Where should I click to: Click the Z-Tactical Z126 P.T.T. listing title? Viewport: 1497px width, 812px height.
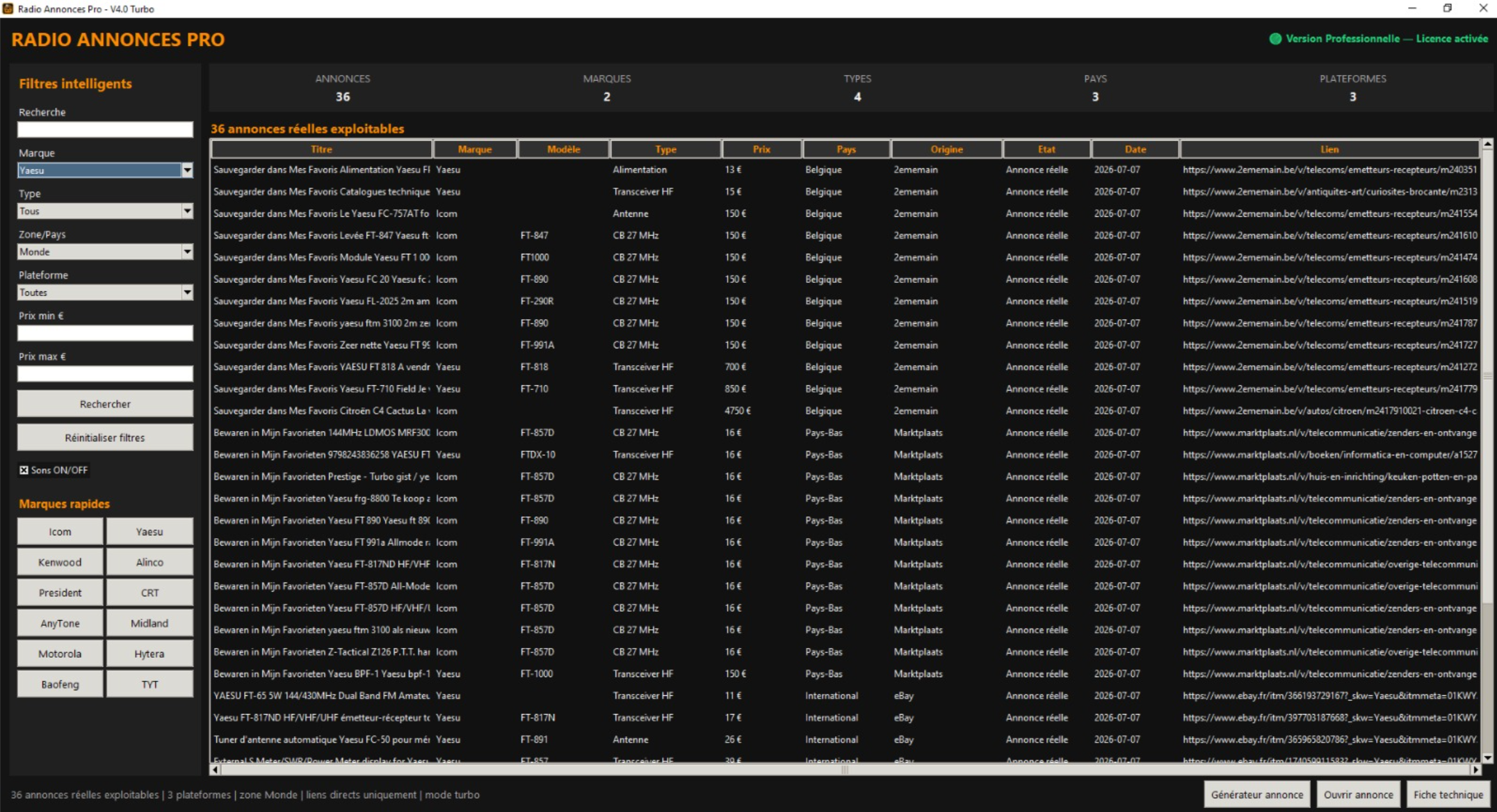(x=322, y=652)
